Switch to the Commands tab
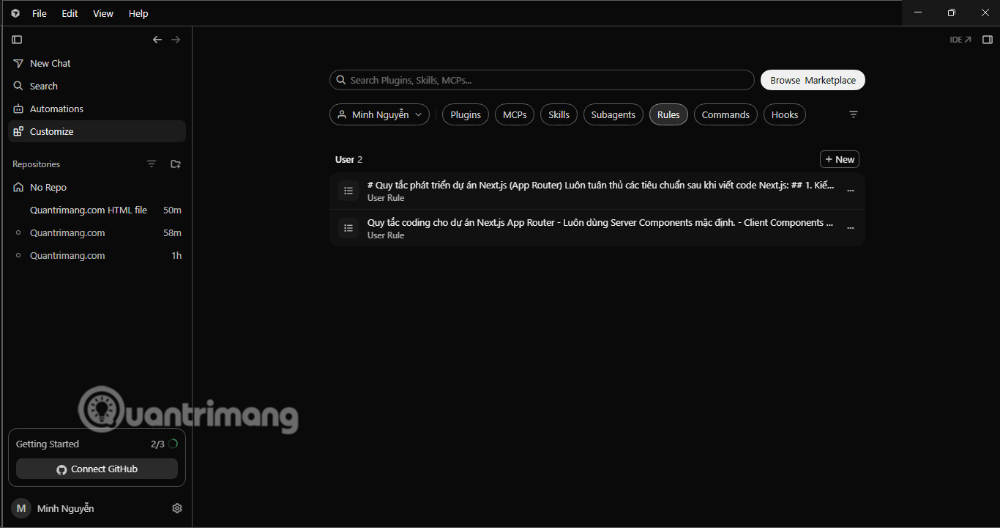This screenshot has width=1000, height=528. 726,115
